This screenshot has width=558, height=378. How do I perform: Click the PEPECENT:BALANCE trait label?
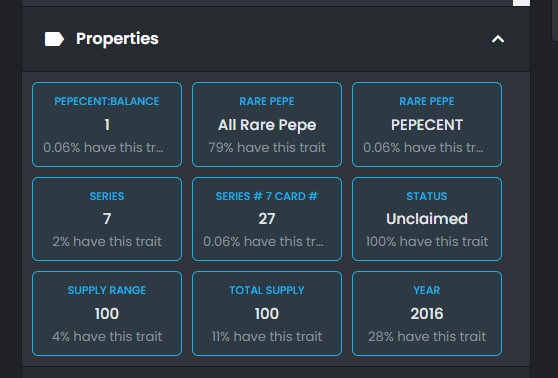107,101
